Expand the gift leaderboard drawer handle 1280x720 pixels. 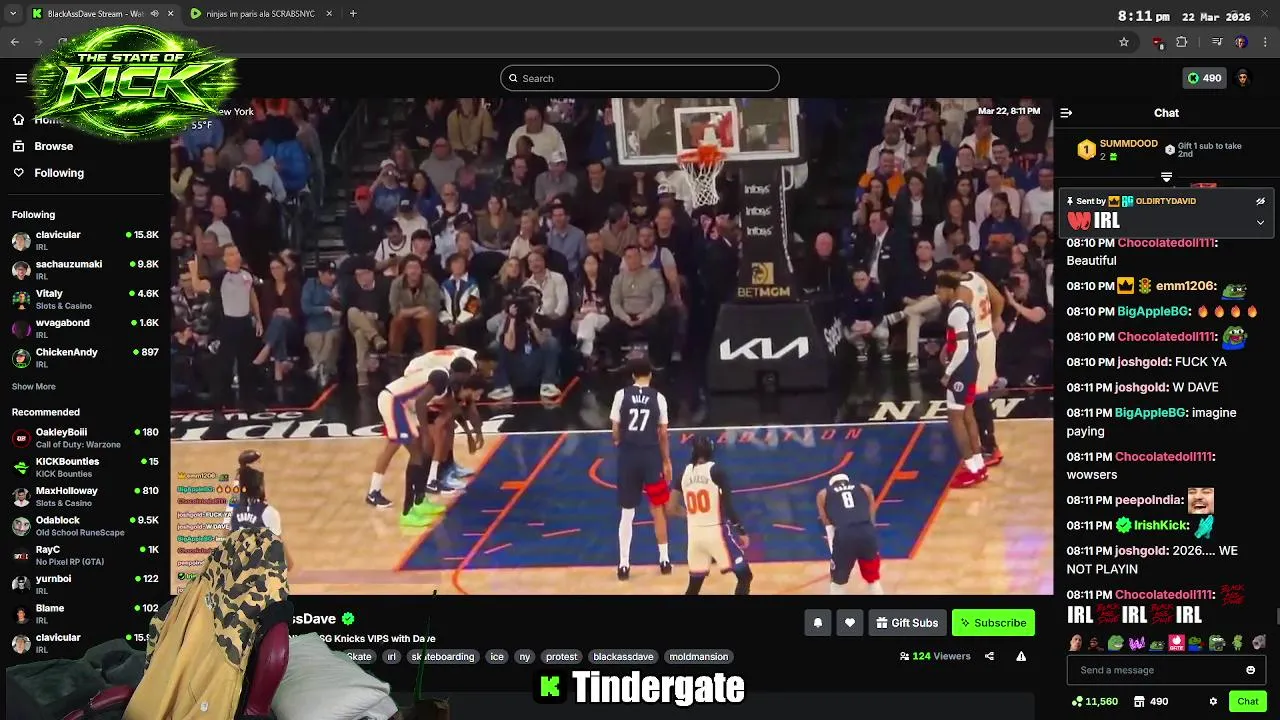1166,177
